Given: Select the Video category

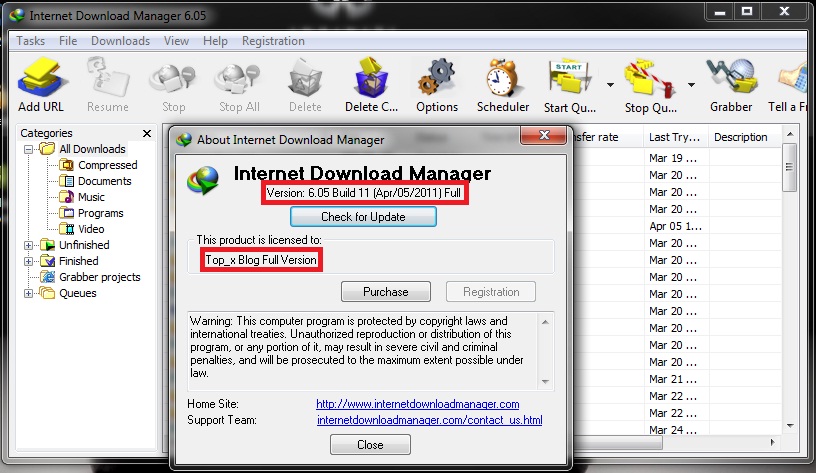Looking at the screenshot, I should pos(82,229).
